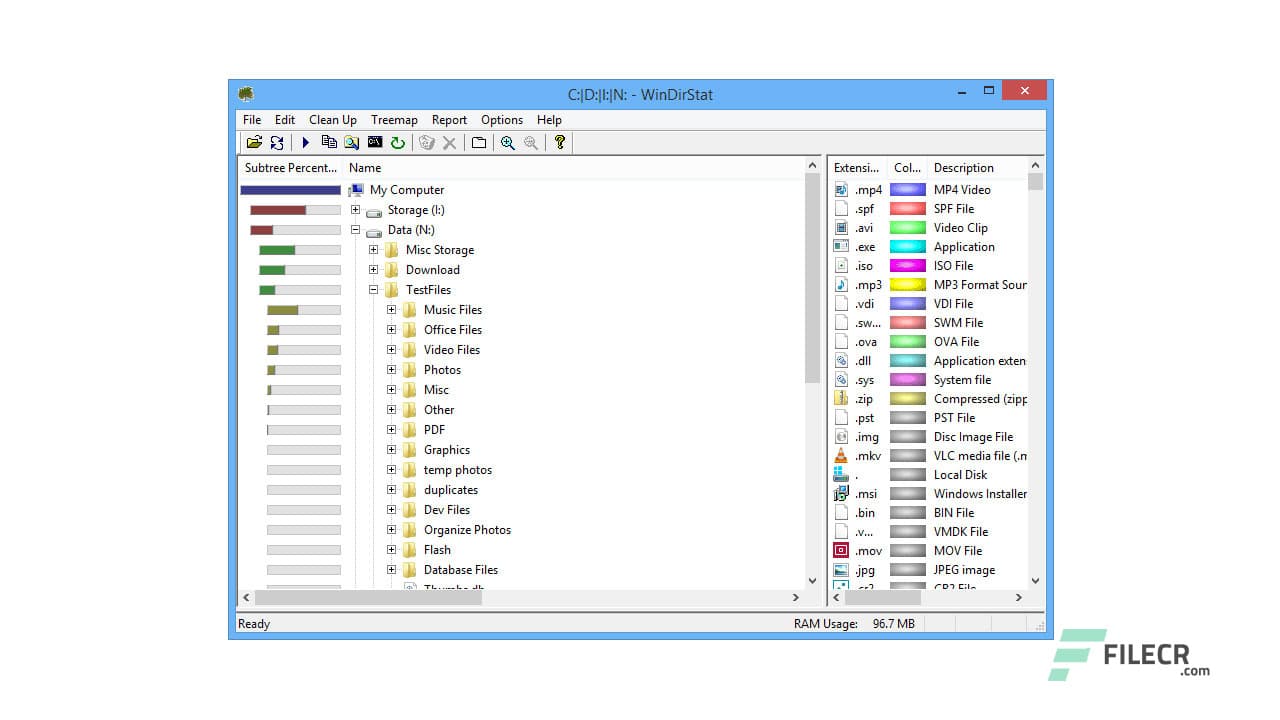Expand the Music Files folder
This screenshot has height=720, width=1280.
(391, 310)
